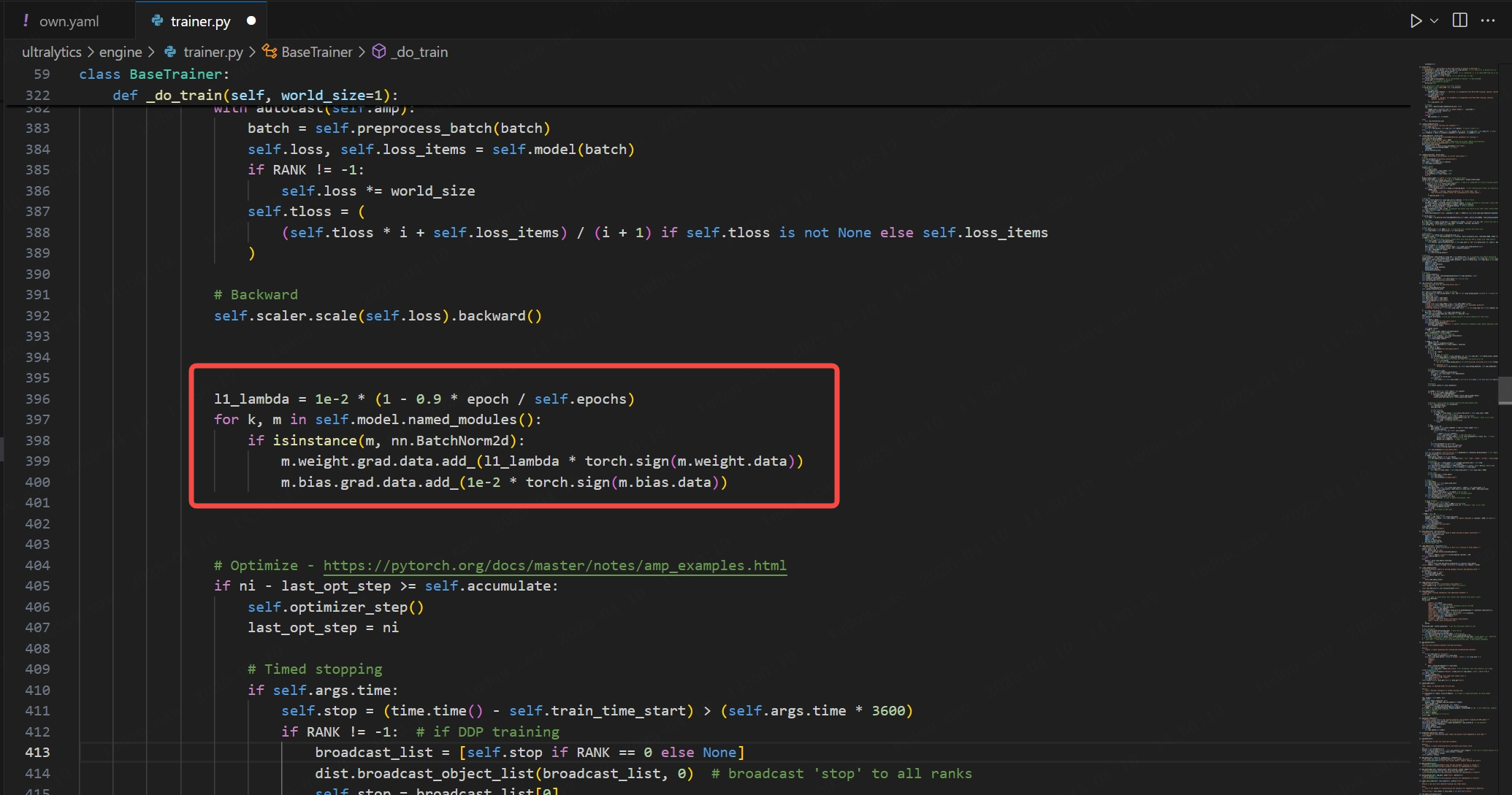Open the ultralytics breadcrumb folder
Viewport: 1512px width, 795px height.
(x=51, y=52)
